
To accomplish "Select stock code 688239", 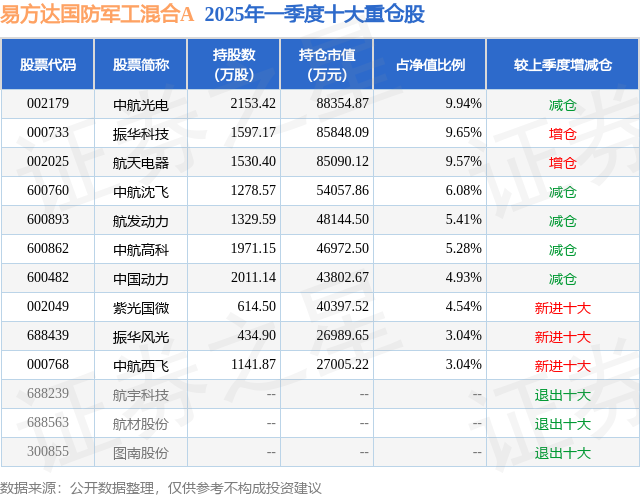I will pyautogui.click(x=48, y=393).
